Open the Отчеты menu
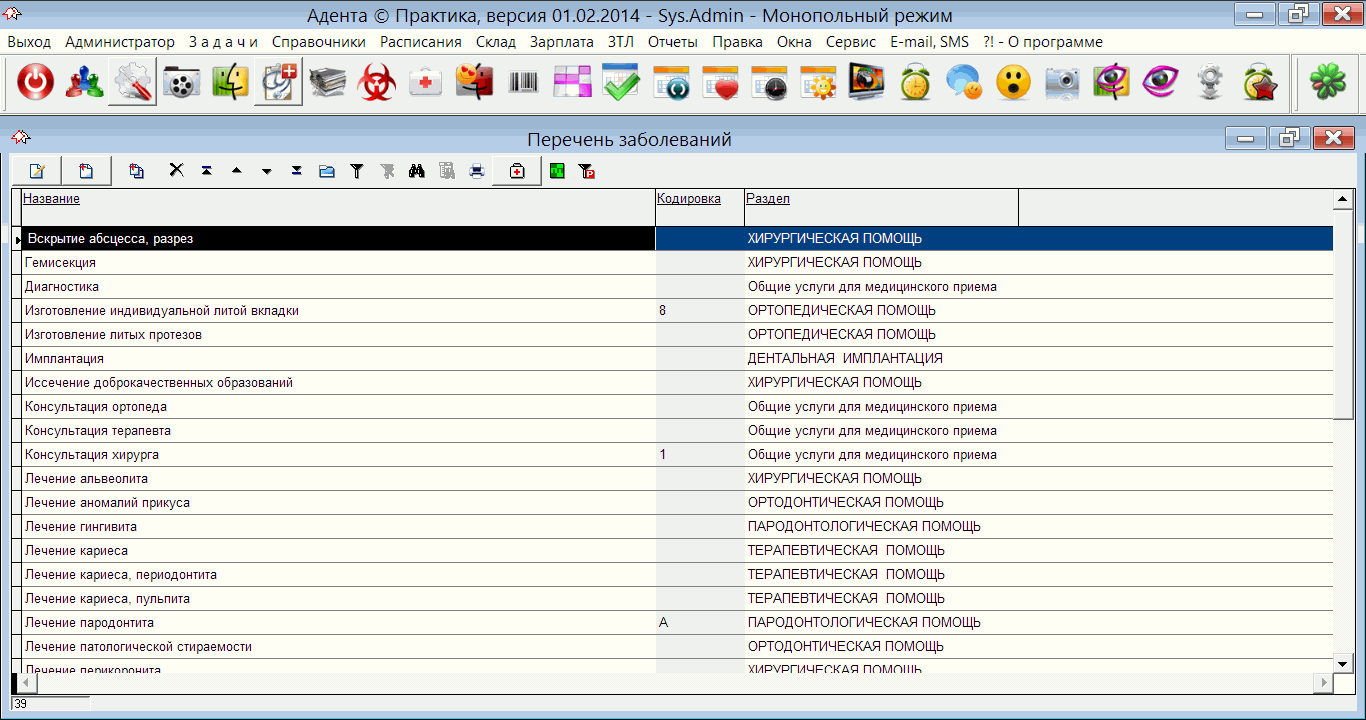Viewport: 1366px width, 720px height. tap(673, 42)
